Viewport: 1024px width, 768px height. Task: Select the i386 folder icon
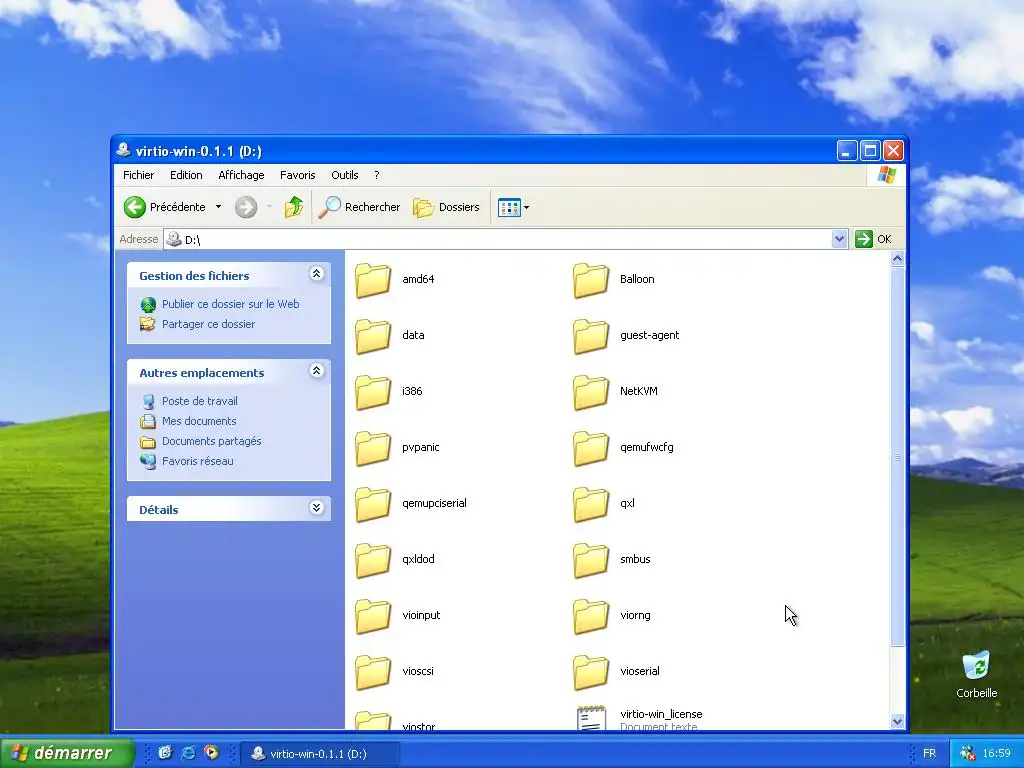[x=373, y=392]
